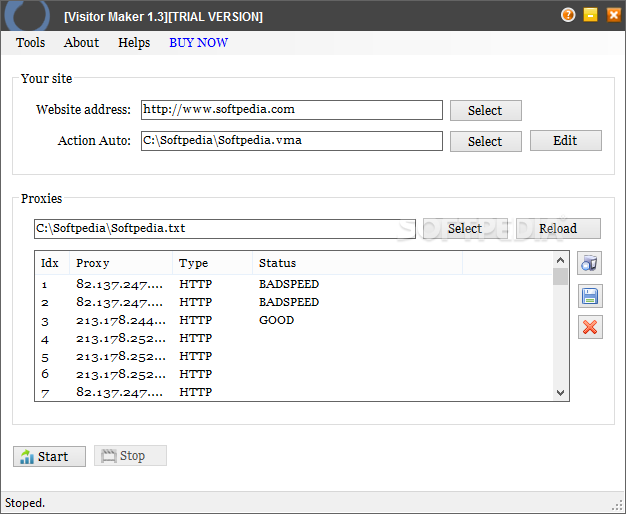Save proxy list with floppy disk icon
The height and width of the screenshot is (514, 626).
coord(590,296)
